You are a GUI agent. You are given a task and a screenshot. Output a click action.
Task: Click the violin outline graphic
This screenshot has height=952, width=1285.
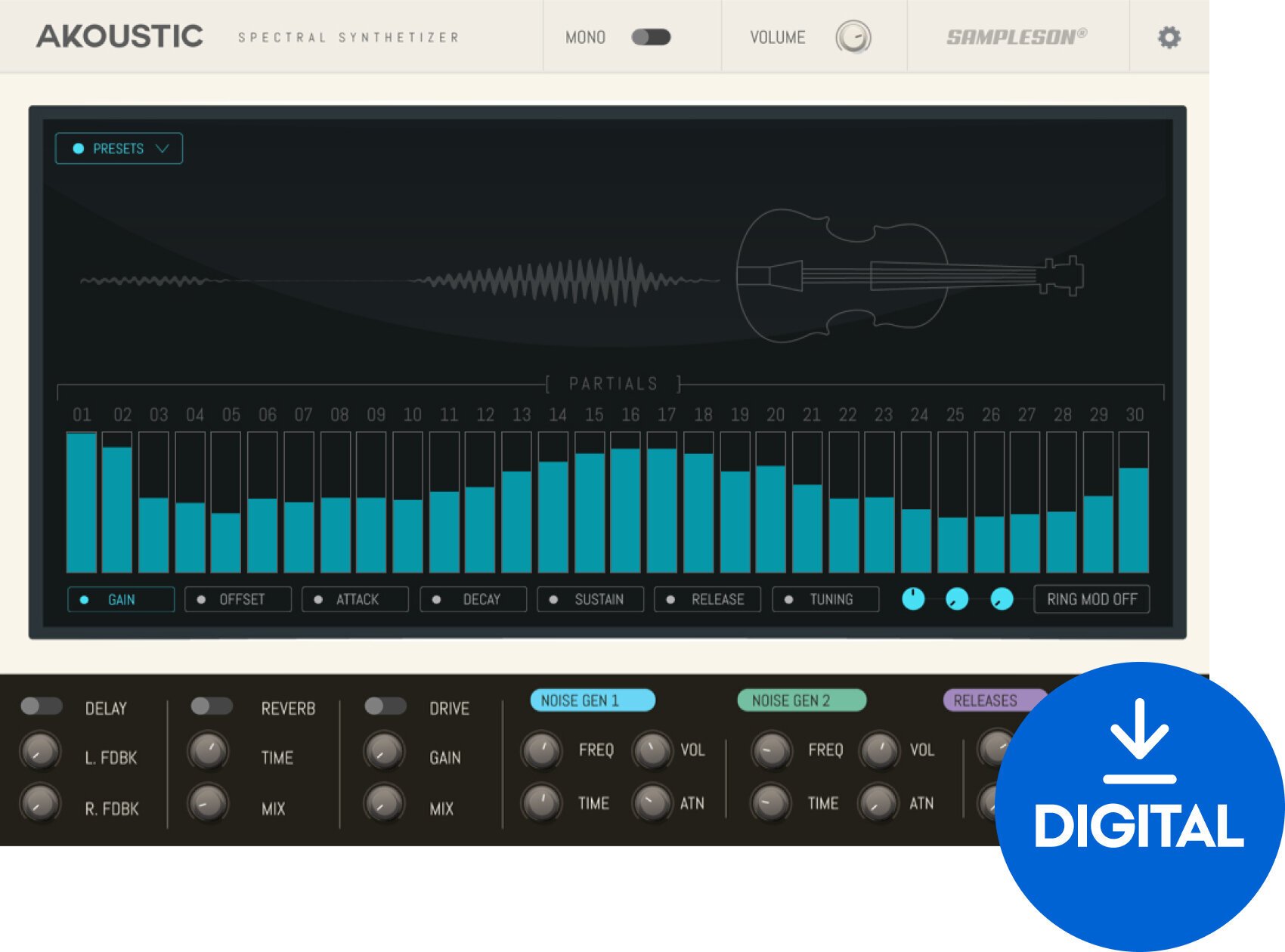coord(910,276)
